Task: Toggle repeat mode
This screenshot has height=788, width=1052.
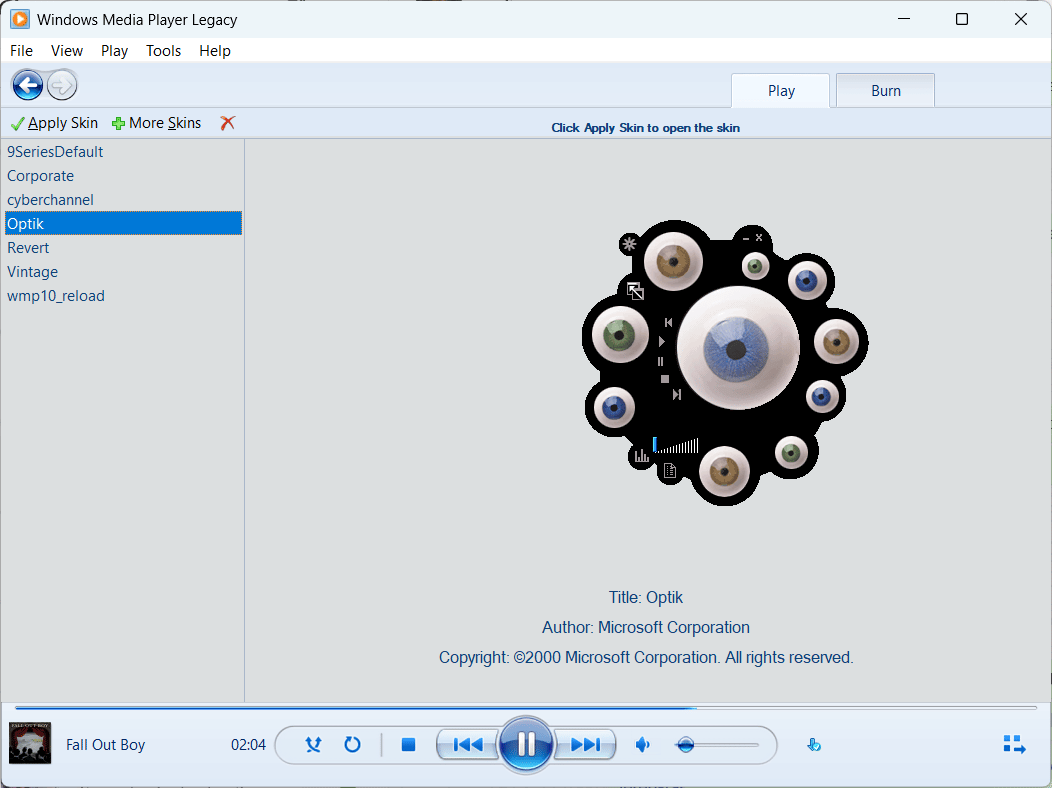Action: tap(352, 744)
